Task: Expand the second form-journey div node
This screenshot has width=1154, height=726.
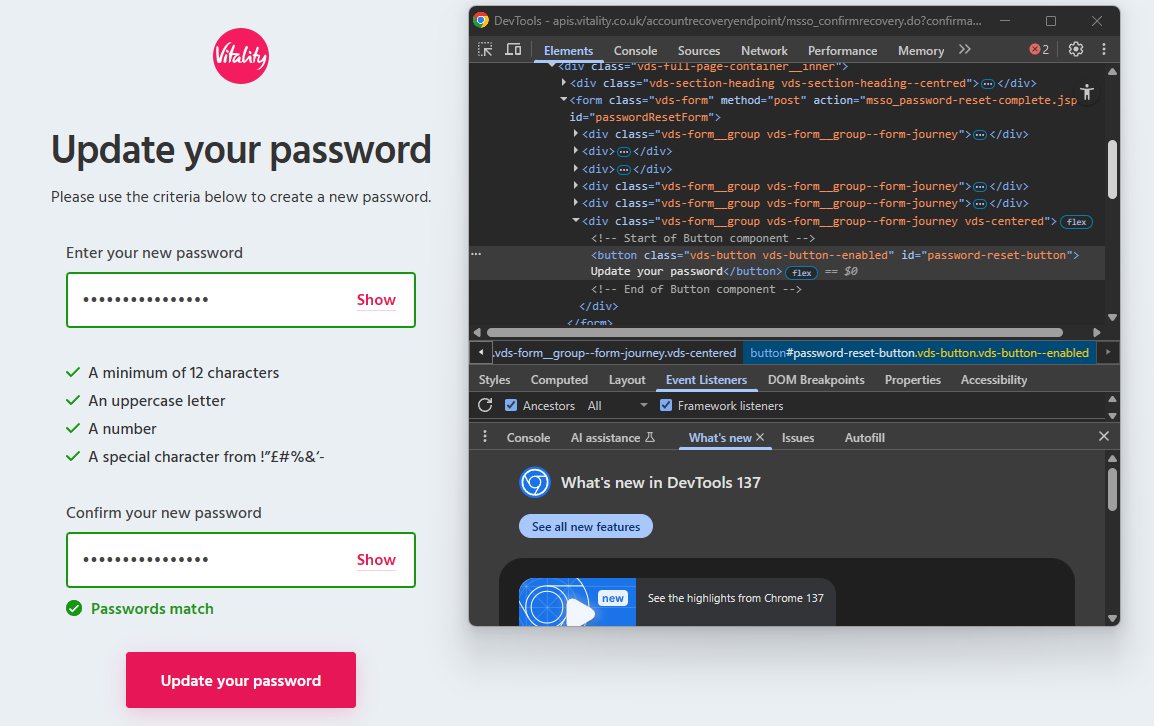Action: pyautogui.click(x=576, y=186)
